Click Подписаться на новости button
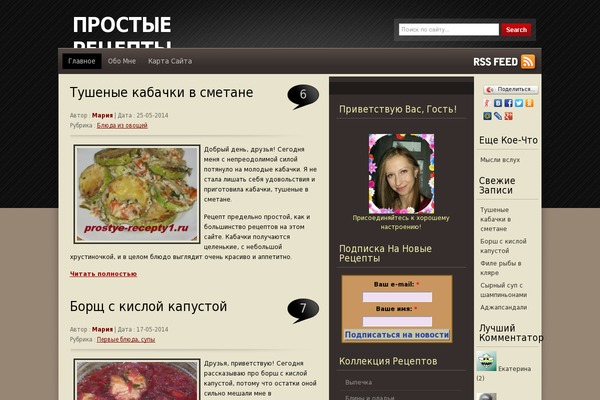The image size is (600, 400). pos(397,335)
